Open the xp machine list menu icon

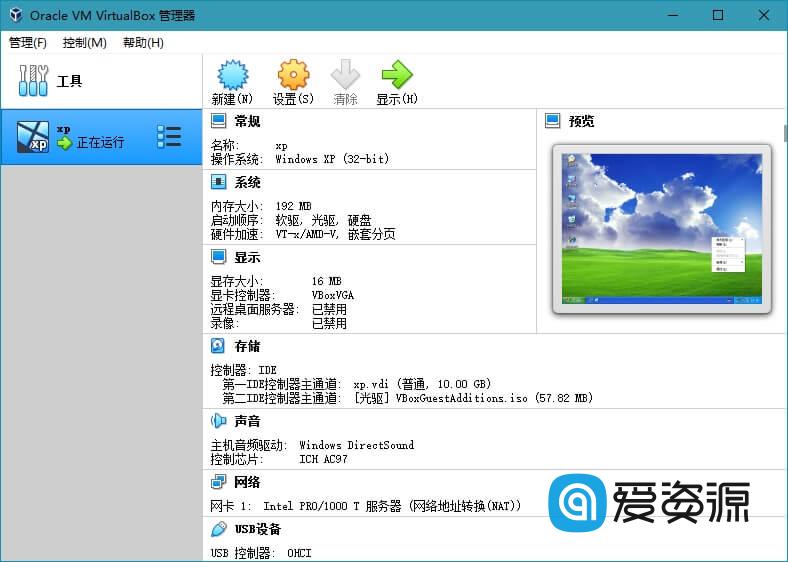[169, 138]
